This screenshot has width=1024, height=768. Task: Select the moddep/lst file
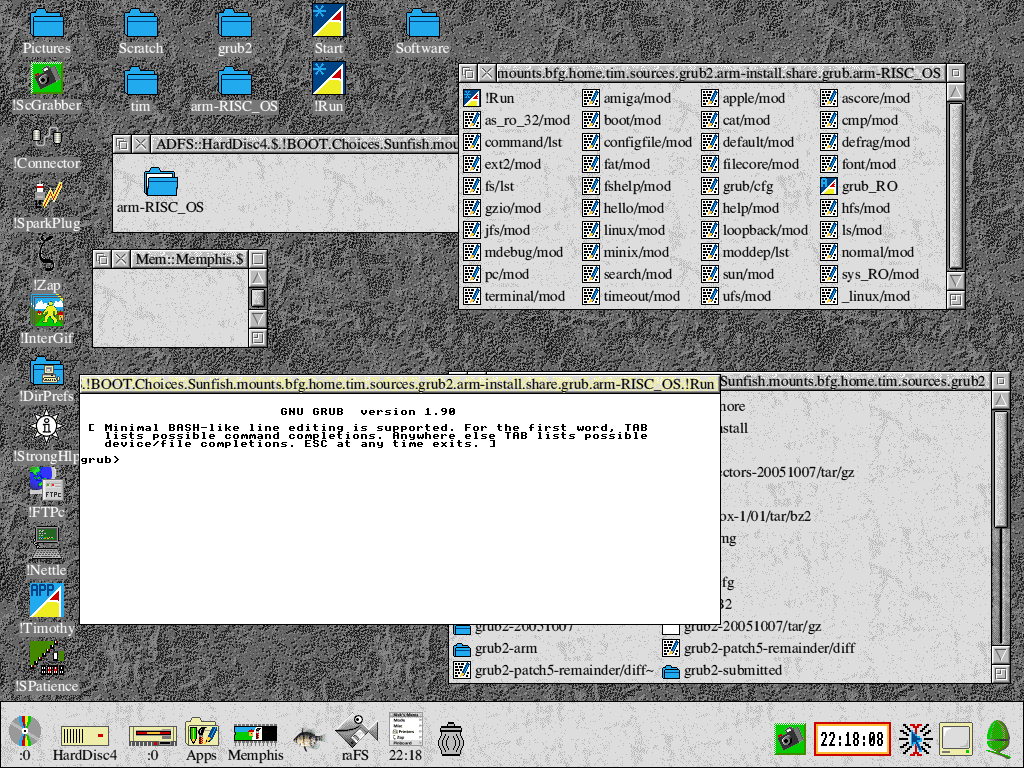tap(745, 252)
